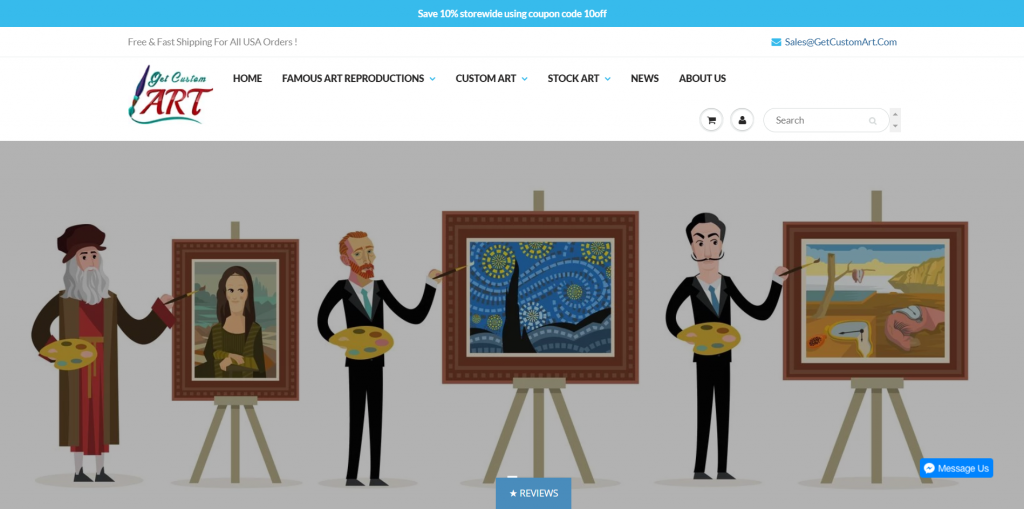Viewport: 1024px width, 509px height.
Task: Select the Starry Night painting in slideshow
Action: (540, 297)
